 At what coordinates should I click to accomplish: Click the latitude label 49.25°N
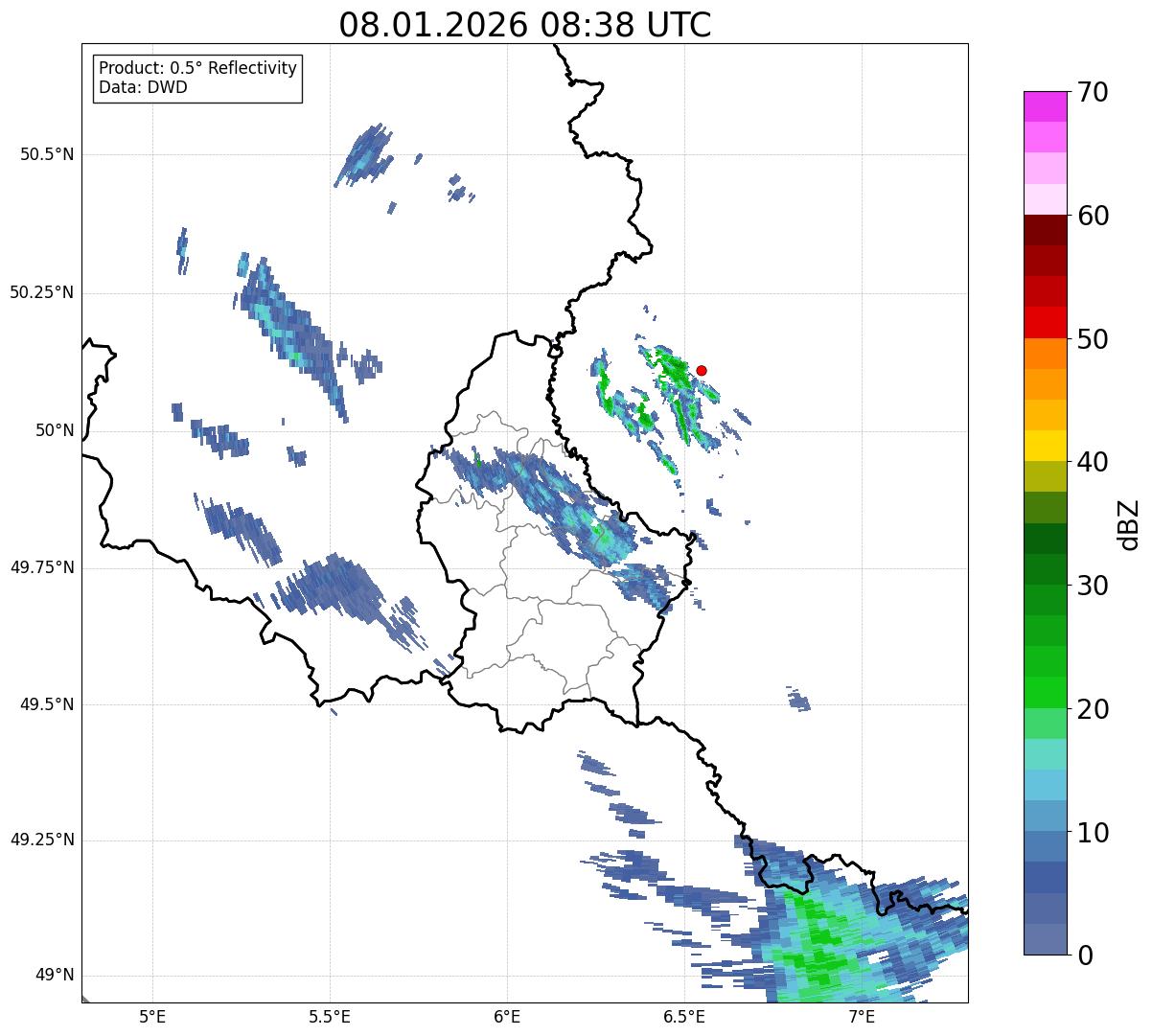(x=42, y=840)
